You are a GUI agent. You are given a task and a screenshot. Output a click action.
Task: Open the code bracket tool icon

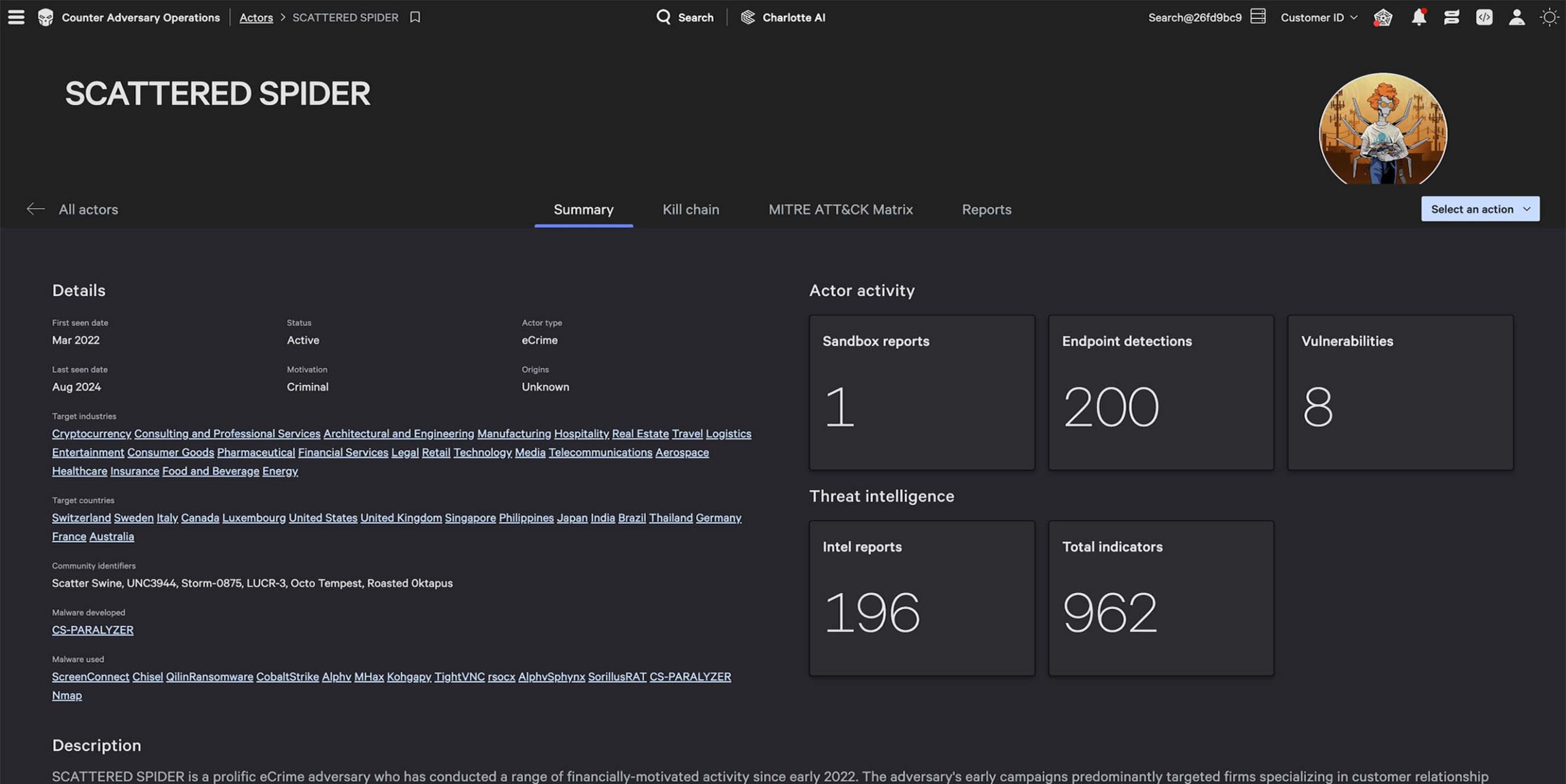click(1484, 17)
